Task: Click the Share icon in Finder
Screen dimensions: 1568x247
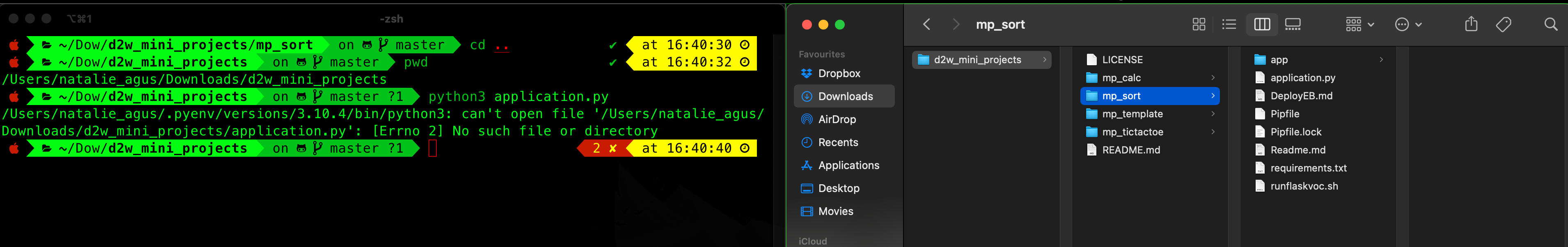Action: [1471, 24]
